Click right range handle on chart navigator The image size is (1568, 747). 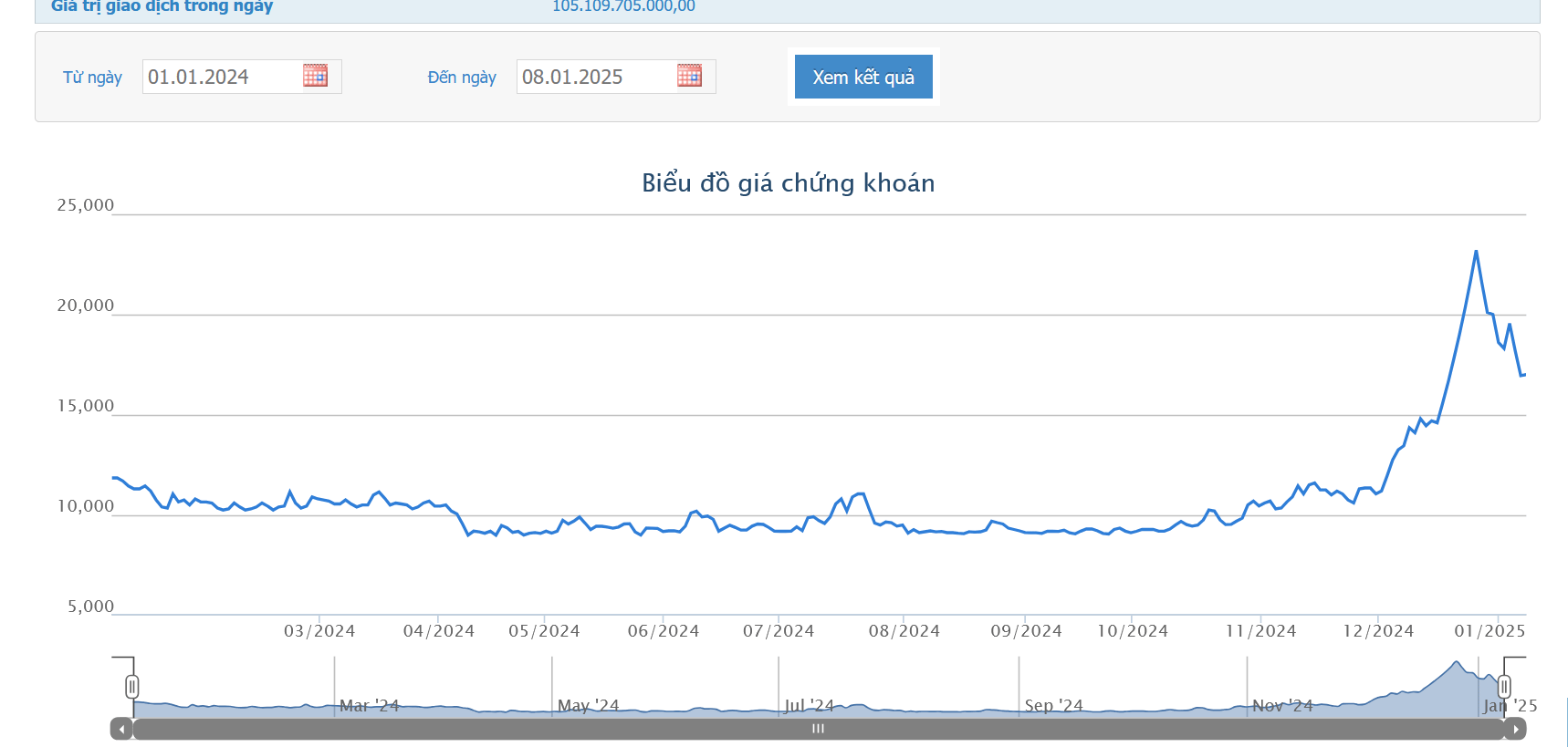point(1504,687)
